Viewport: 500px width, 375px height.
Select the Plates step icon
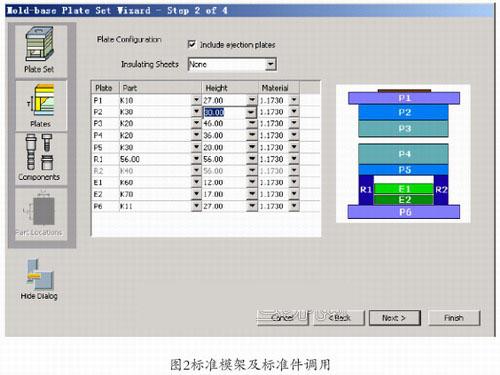(x=41, y=106)
